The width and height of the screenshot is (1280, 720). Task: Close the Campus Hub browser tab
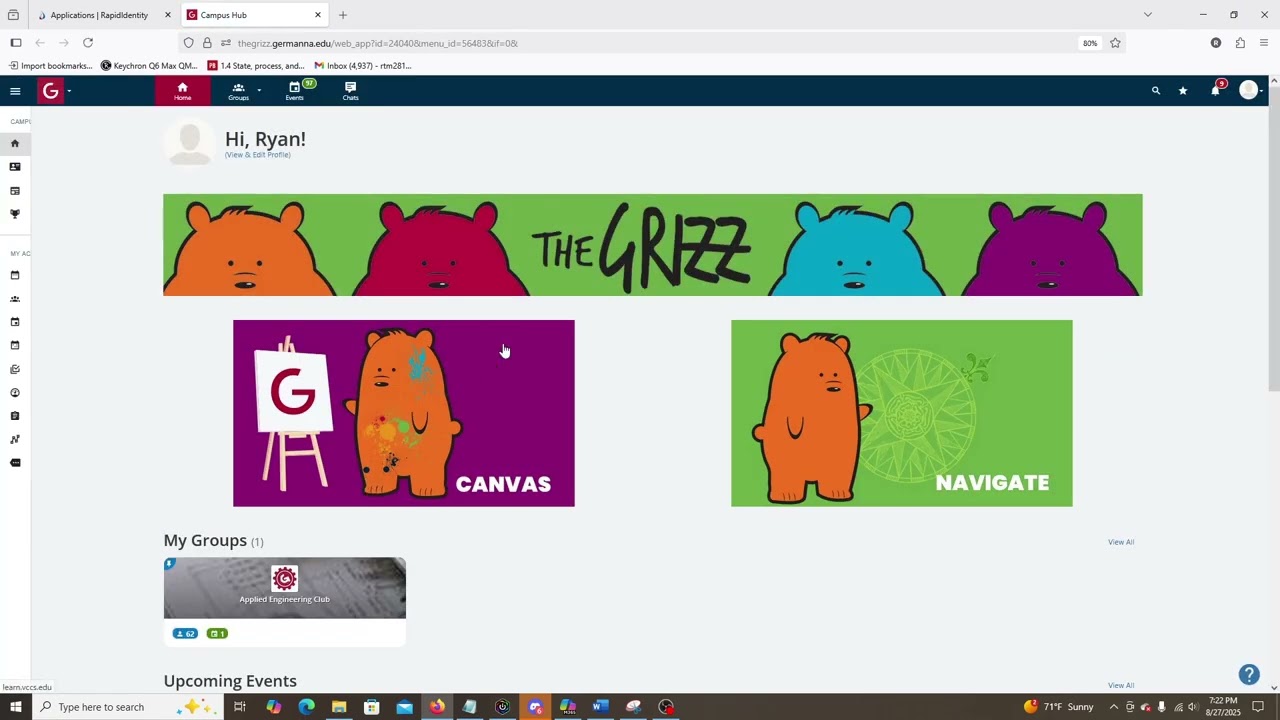point(318,15)
